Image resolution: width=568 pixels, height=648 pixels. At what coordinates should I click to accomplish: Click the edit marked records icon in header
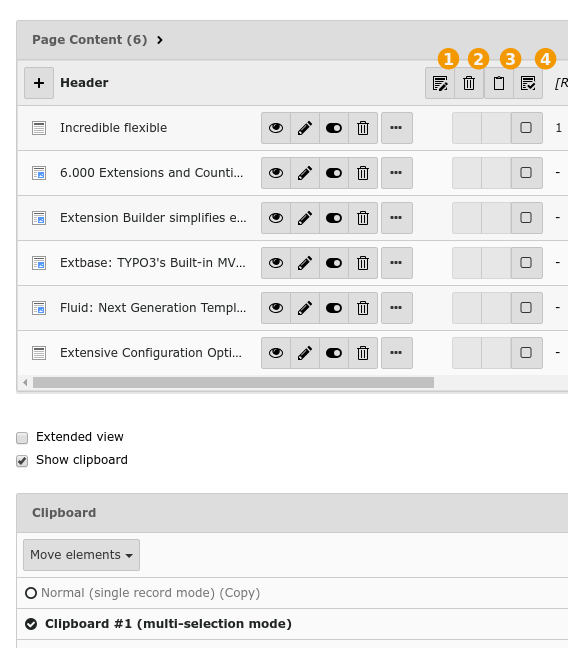pyautogui.click(x=440, y=83)
